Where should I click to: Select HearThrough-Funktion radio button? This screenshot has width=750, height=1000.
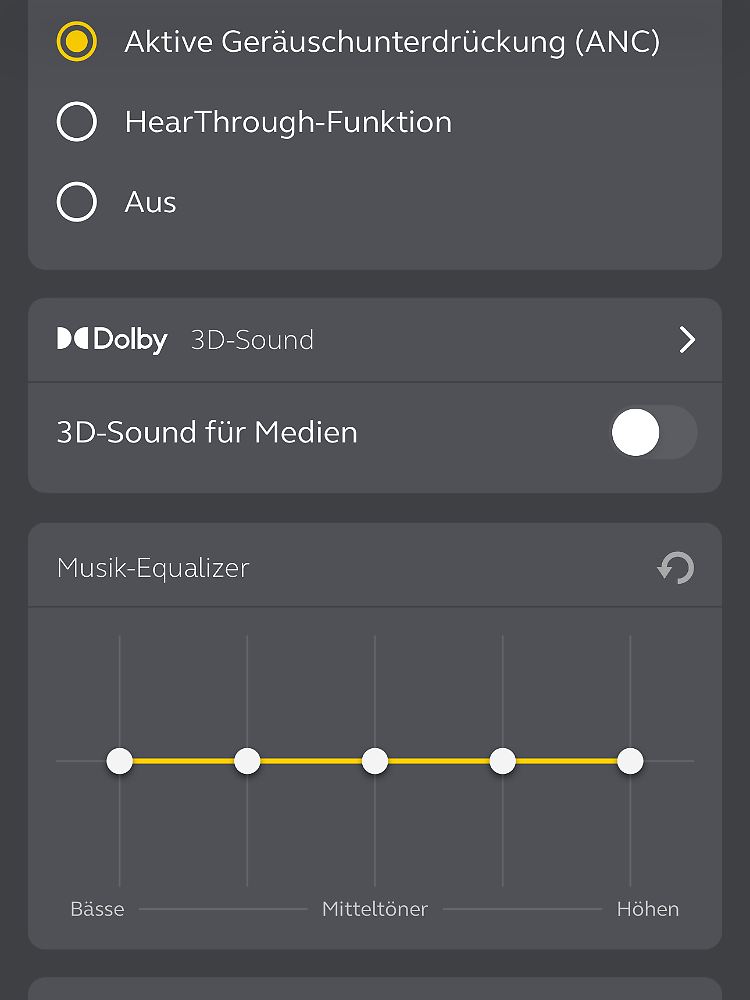(x=77, y=121)
